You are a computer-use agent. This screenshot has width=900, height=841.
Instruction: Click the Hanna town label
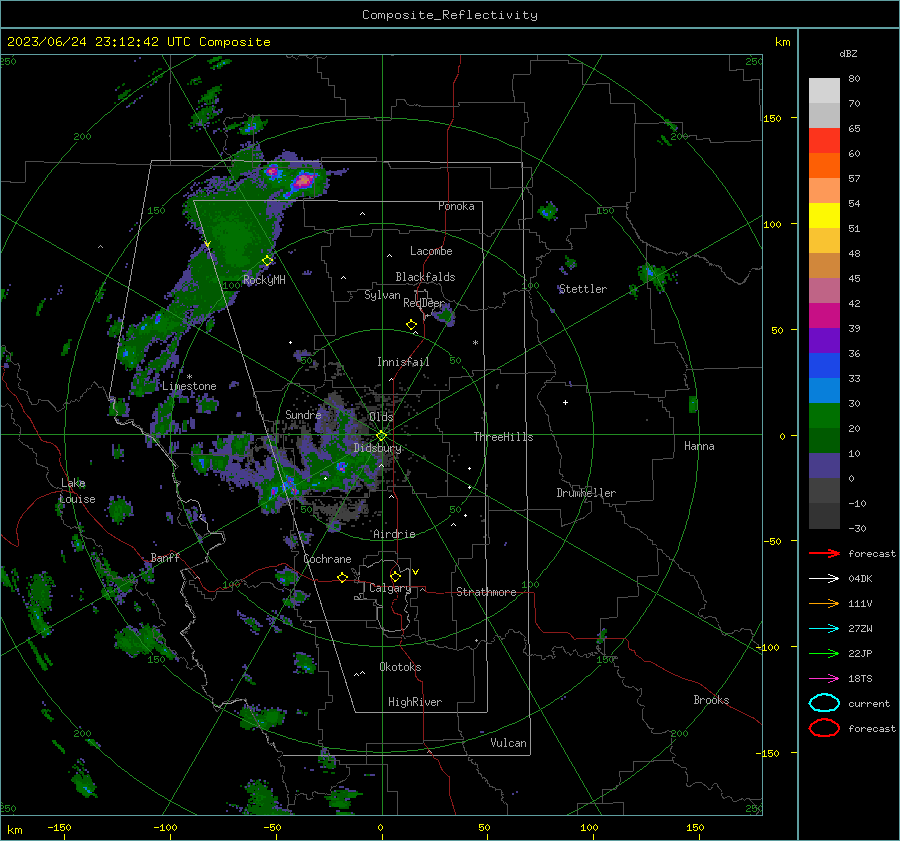(699, 446)
